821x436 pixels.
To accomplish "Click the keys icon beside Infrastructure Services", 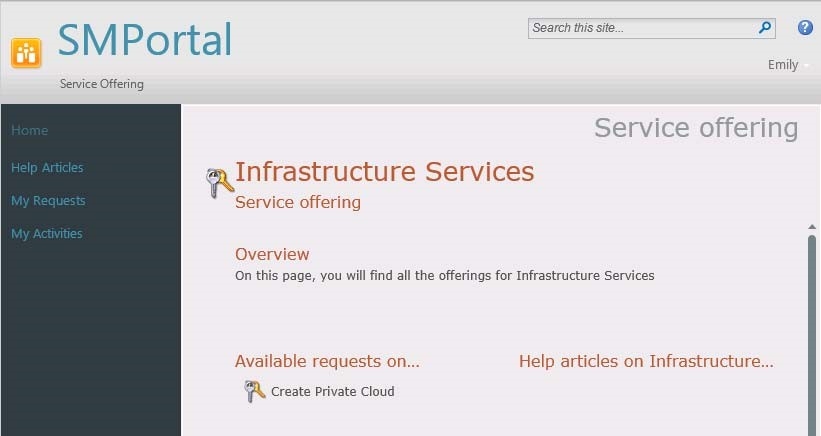I will pyautogui.click(x=220, y=183).
